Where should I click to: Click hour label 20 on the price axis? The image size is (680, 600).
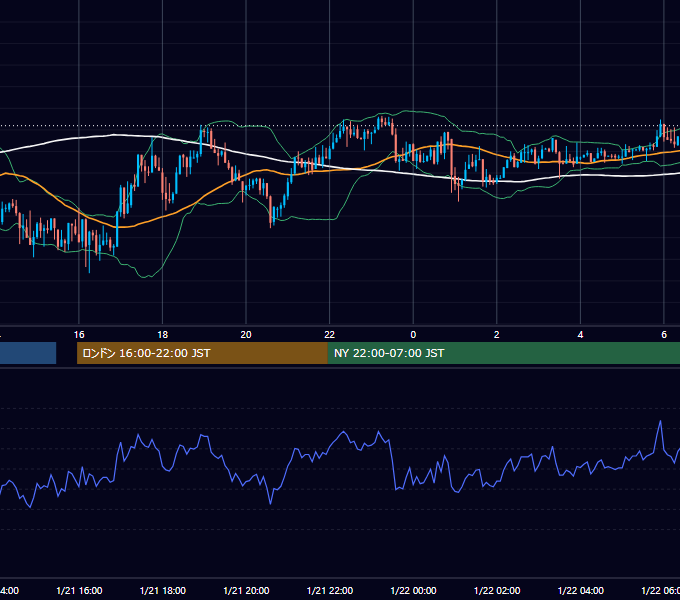[246, 335]
